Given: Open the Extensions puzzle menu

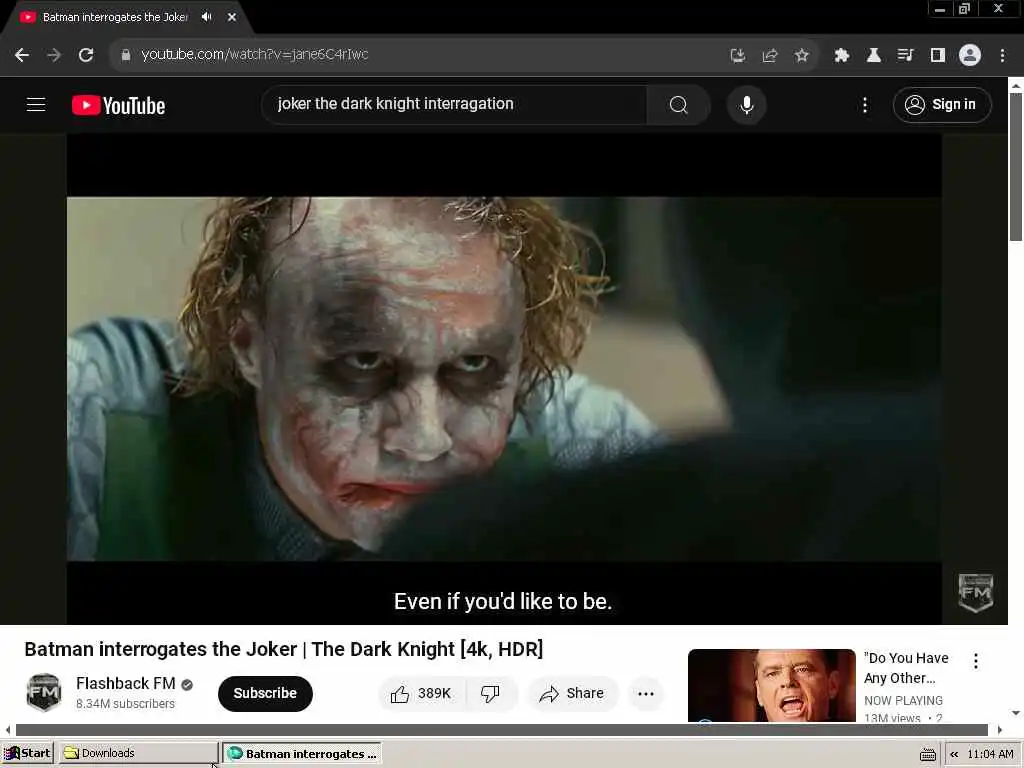Looking at the screenshot, I should pos(842,56).
